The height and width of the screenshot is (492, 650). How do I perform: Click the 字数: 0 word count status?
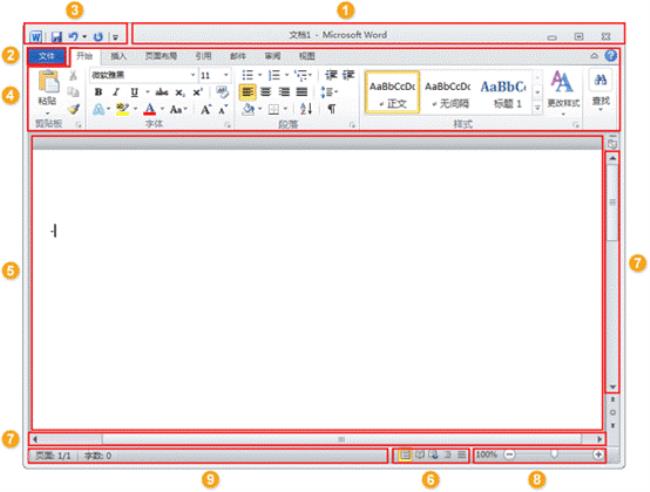coord(97,456)
